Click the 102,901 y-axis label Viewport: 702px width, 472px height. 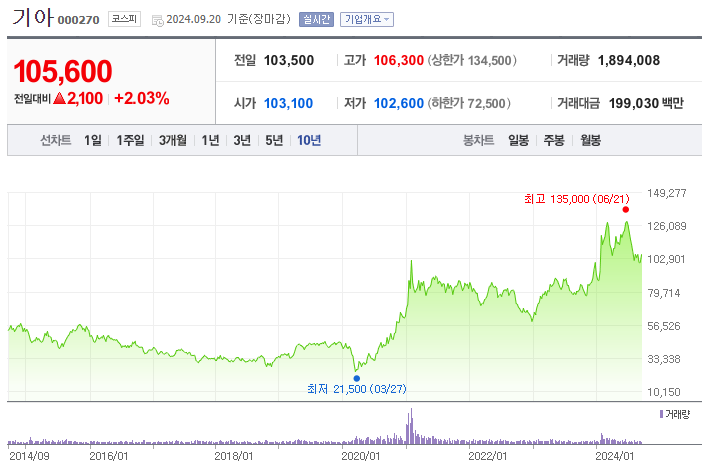pos(666,259)
